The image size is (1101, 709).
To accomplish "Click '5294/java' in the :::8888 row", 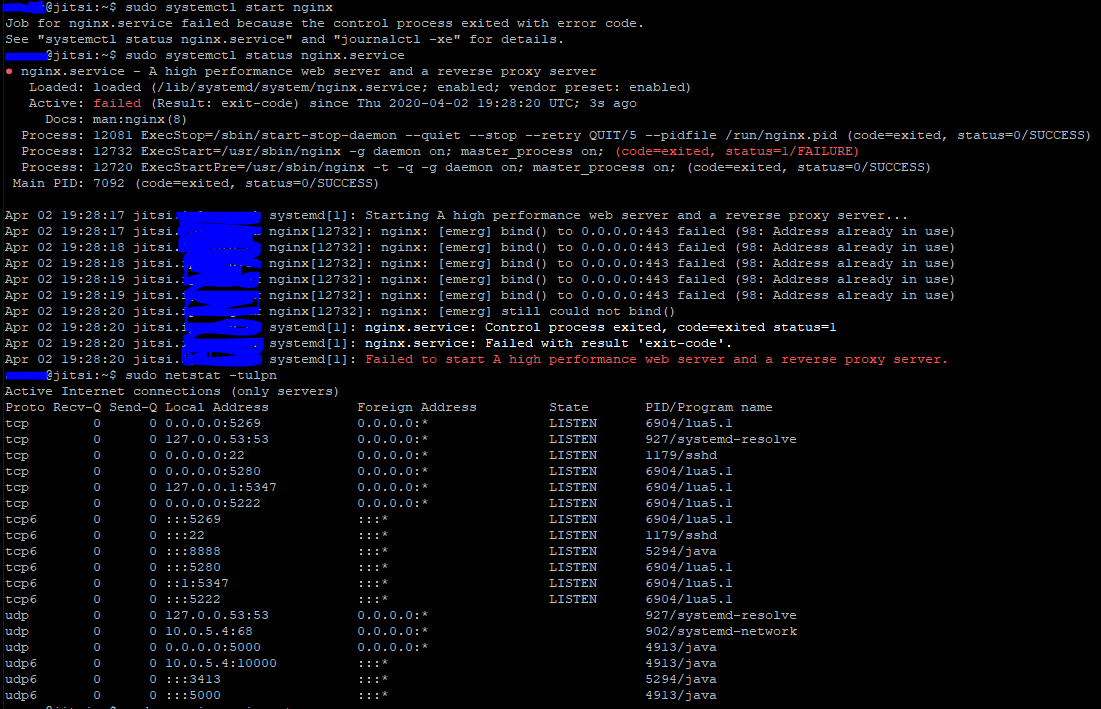I will [681, 552].
